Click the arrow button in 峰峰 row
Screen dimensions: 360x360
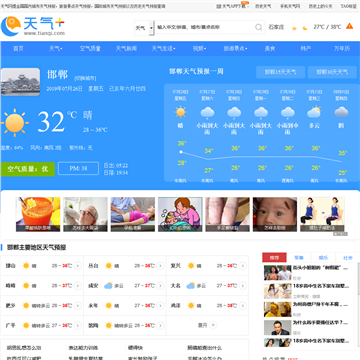(78, 286)
